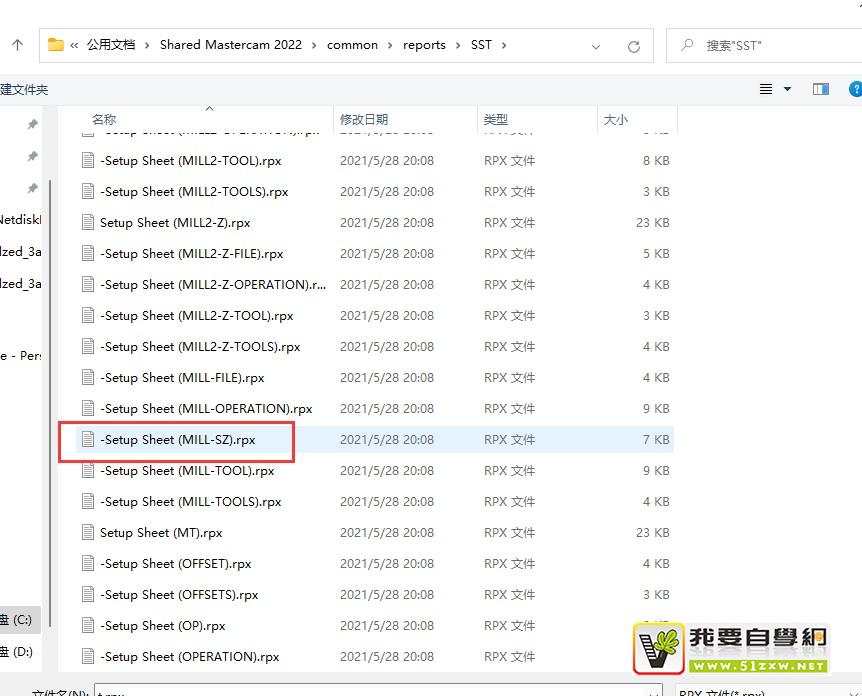This screenshot has width=862, height=696.
Task: Select the C: drive in sidebar
Action: click(x=17, y=619)
